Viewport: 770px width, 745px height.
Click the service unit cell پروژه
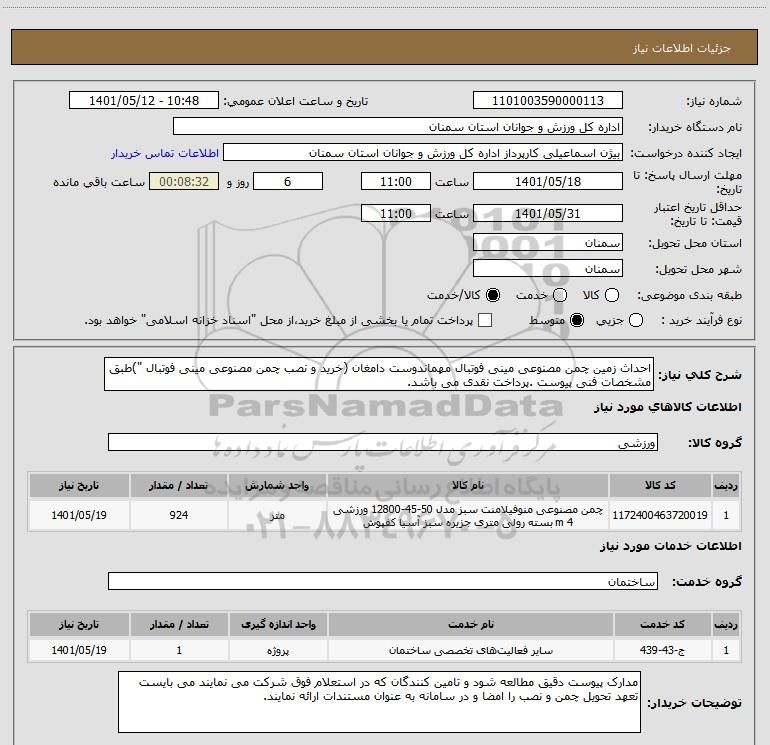[278, 650]
